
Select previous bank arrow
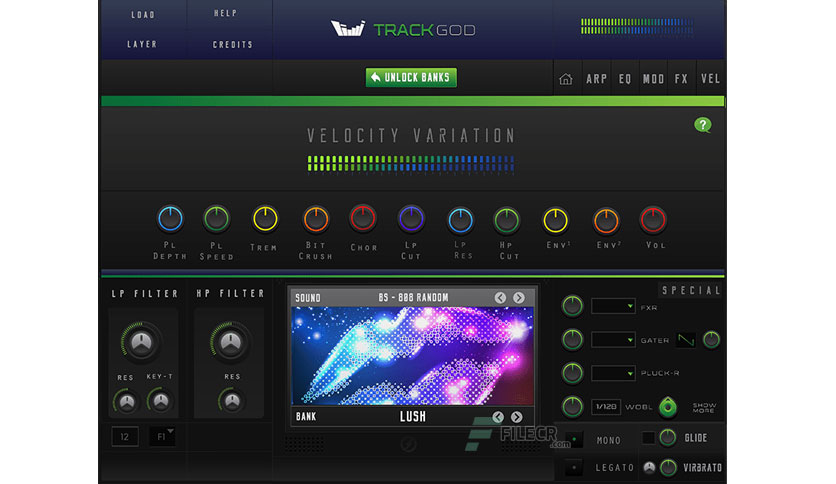tap(498, 417)
